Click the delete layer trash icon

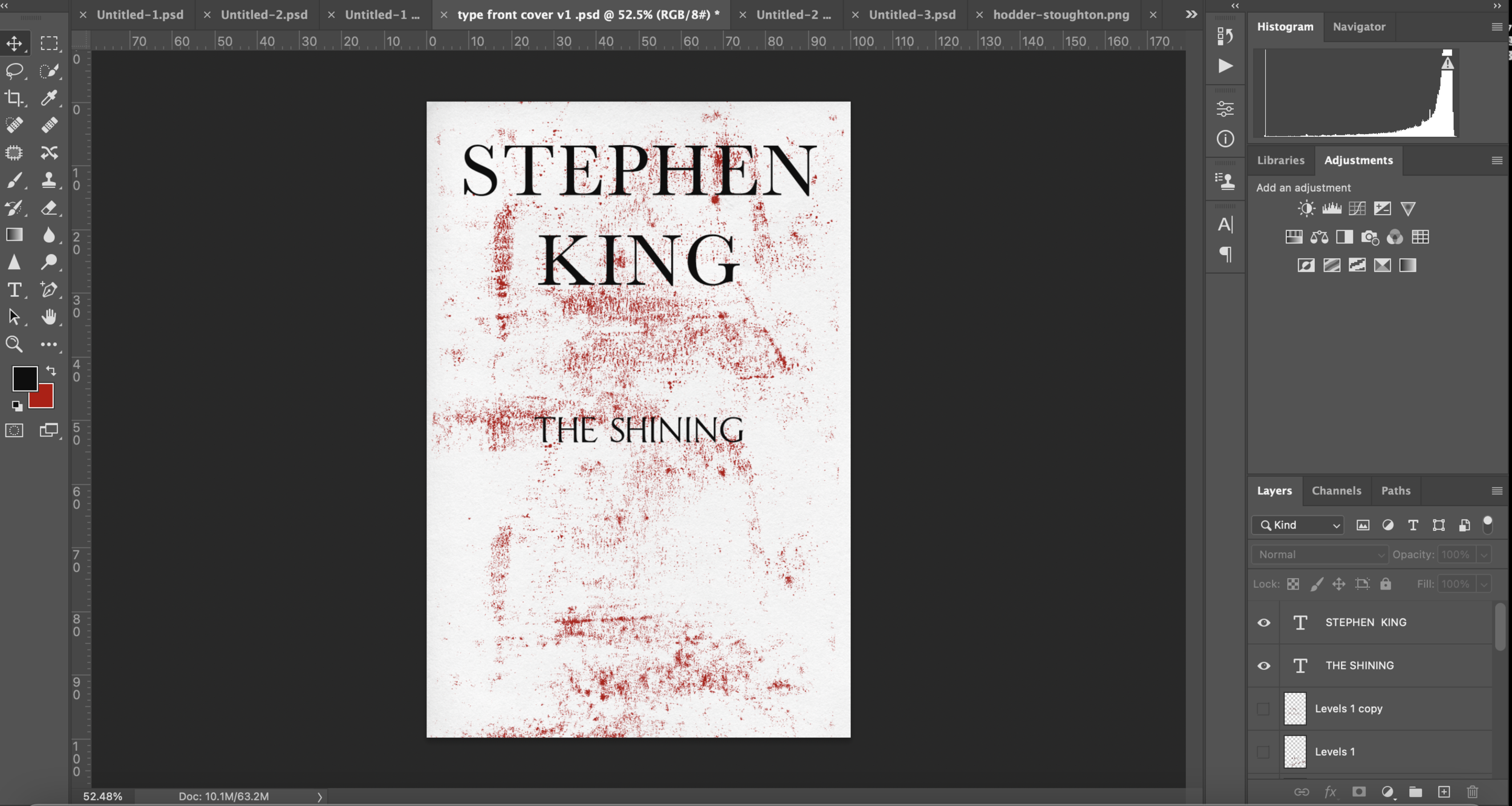1472,792
